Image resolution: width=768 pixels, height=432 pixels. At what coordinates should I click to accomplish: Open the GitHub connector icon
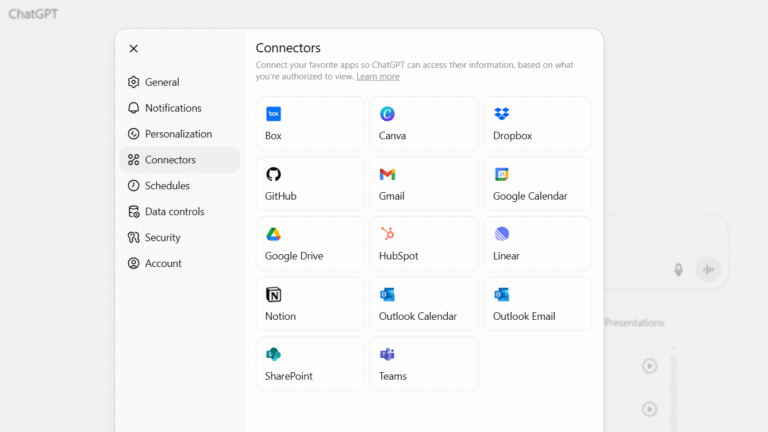[x=273, y=174]
